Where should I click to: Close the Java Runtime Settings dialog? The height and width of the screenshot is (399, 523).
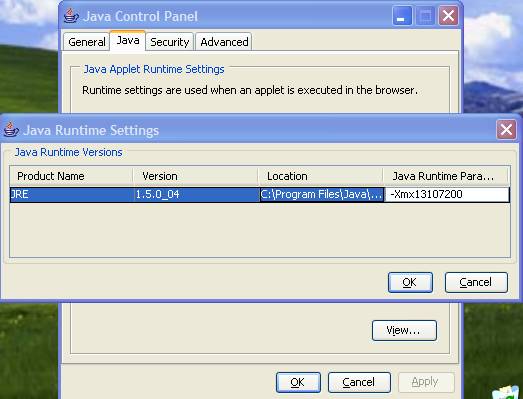506,129
